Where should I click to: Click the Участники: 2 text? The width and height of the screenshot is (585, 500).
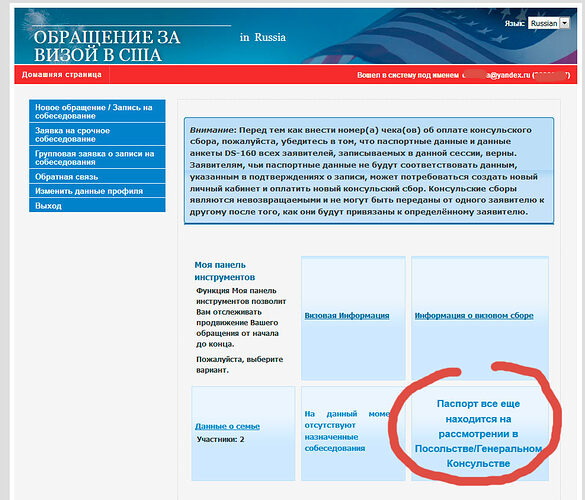tap(220, 440)
